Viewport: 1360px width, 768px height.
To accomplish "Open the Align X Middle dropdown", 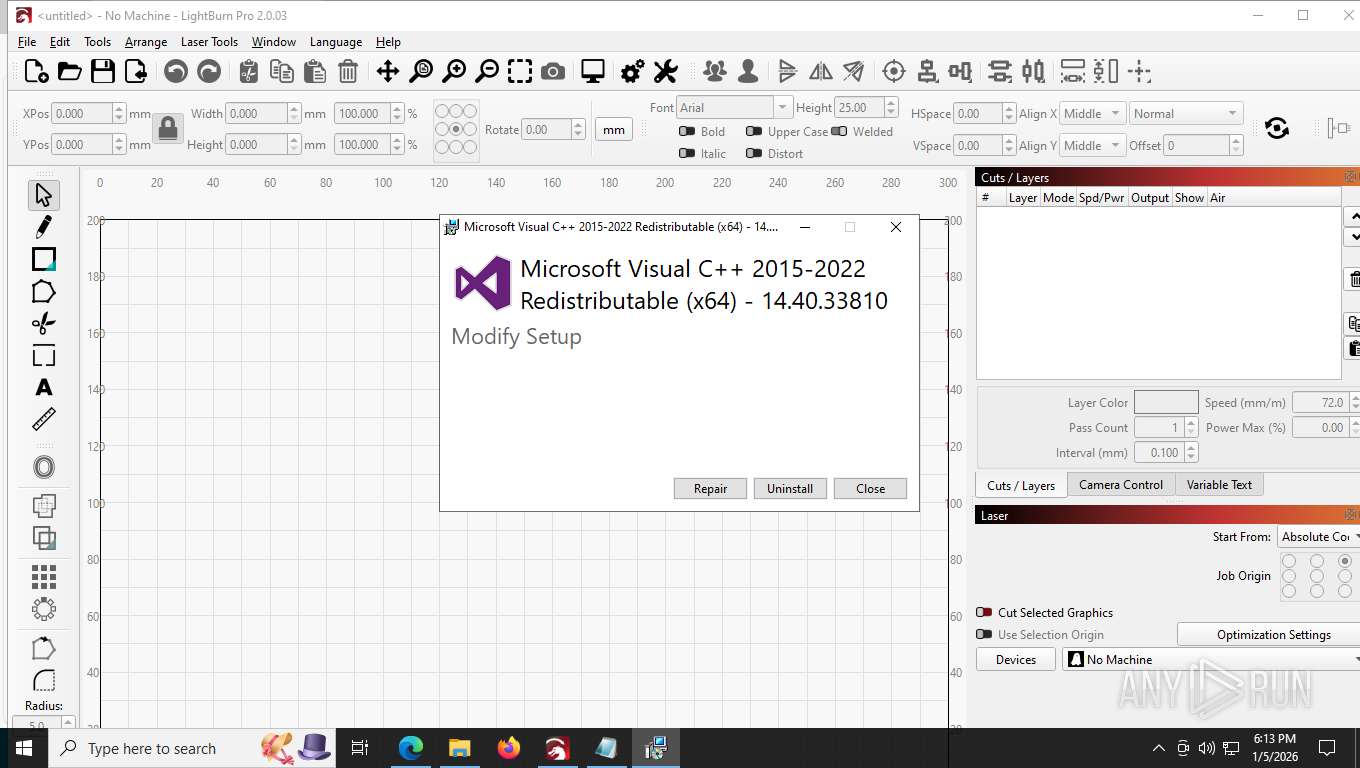I will coord(1093,113).
